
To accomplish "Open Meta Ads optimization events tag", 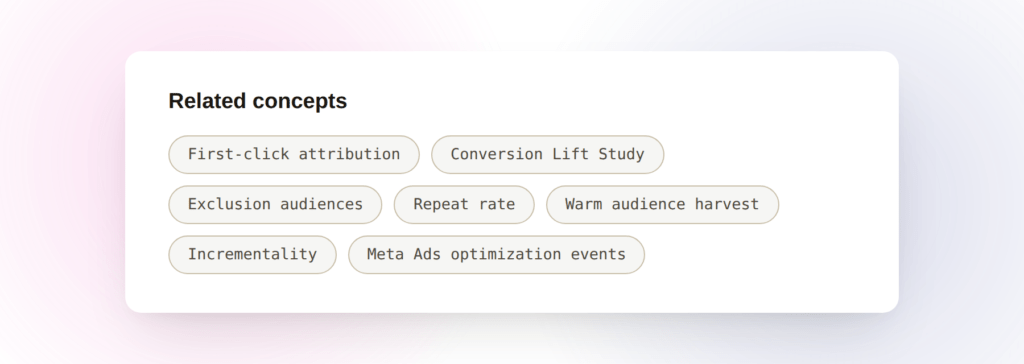I will click(496, 255).
